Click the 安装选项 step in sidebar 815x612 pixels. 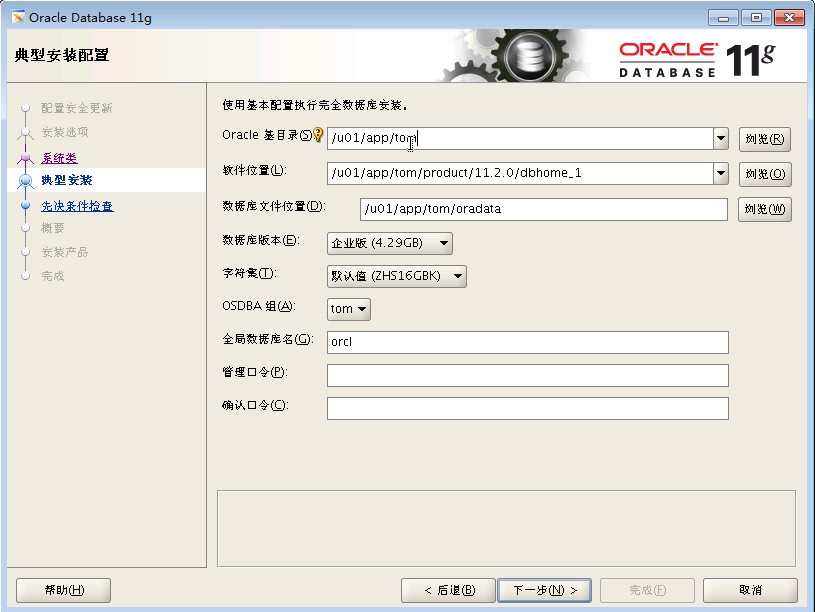coord(64,132)
